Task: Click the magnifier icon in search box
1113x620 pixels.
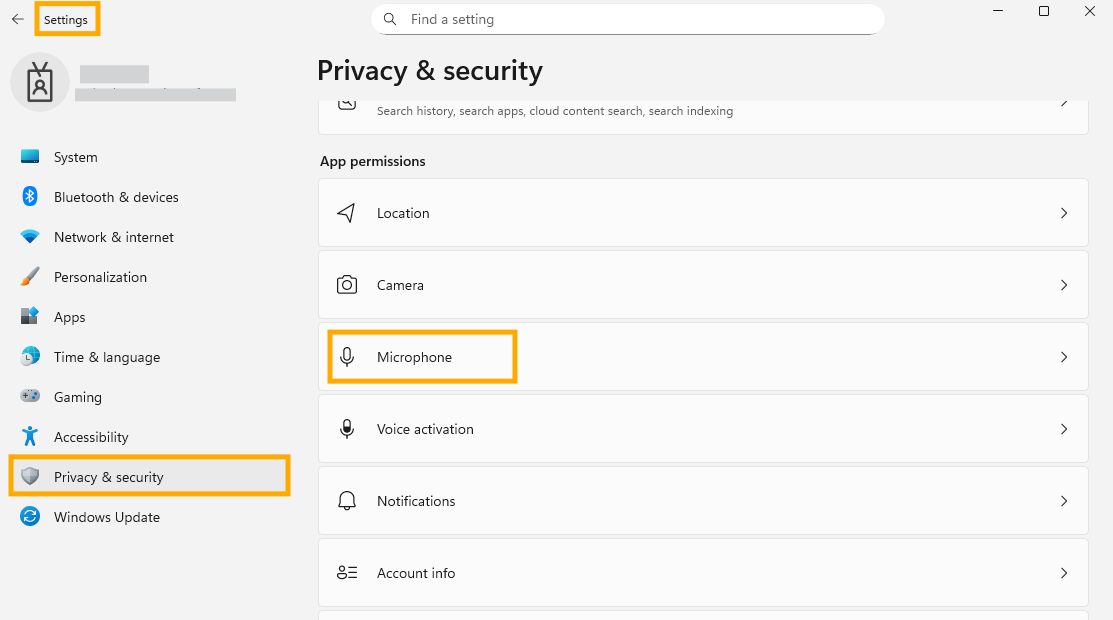Action: click(x=390, y=19)
